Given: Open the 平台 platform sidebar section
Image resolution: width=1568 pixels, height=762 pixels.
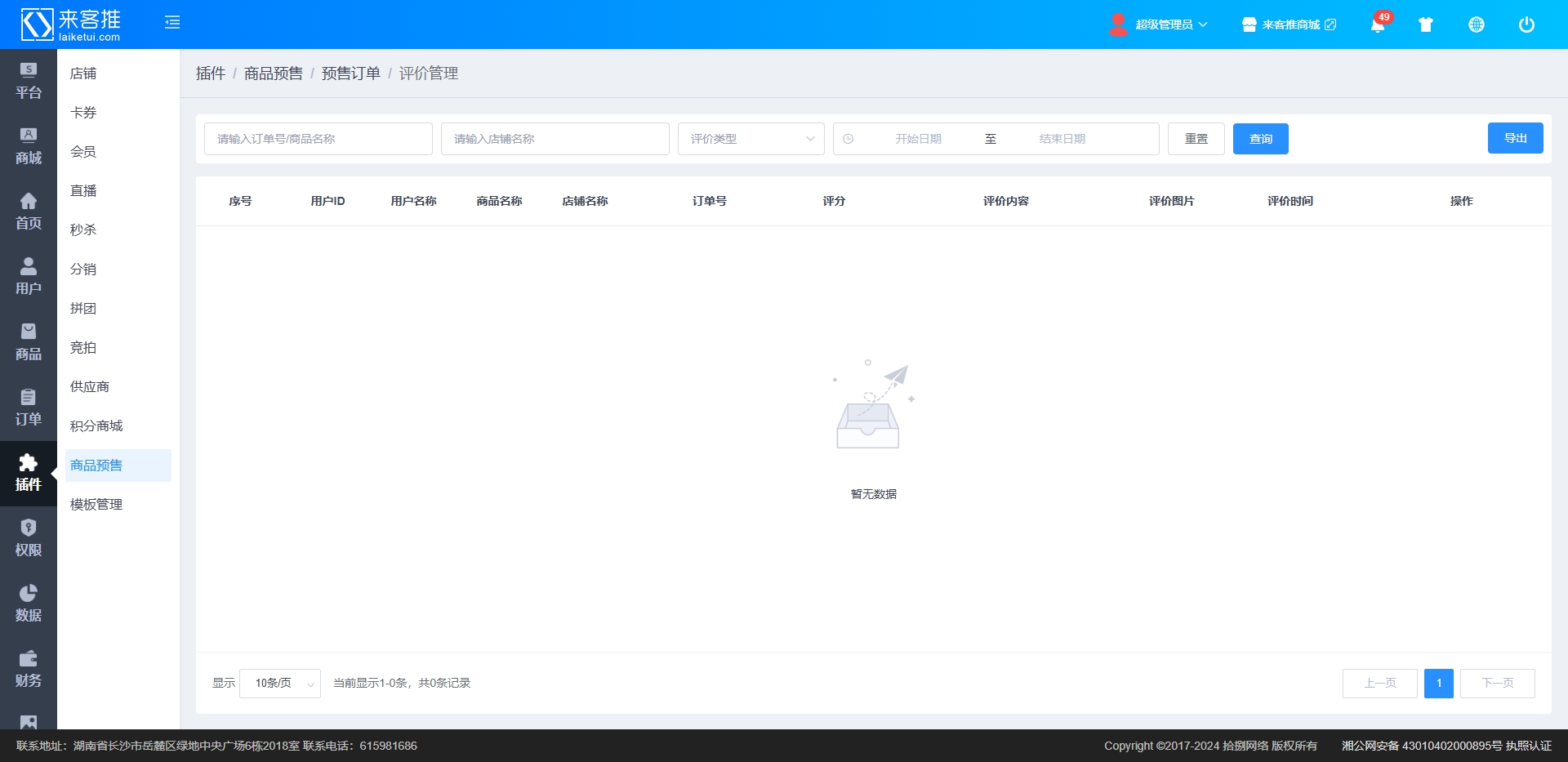Looking at the screenshot, I should [29, 82].
